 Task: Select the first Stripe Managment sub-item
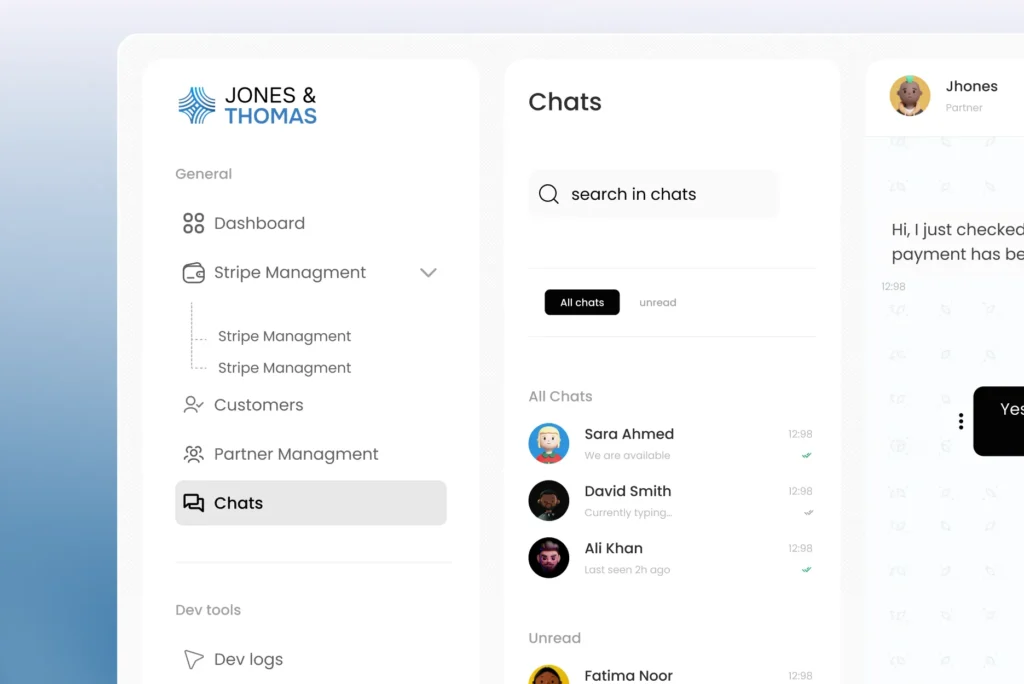coord(284,336)
